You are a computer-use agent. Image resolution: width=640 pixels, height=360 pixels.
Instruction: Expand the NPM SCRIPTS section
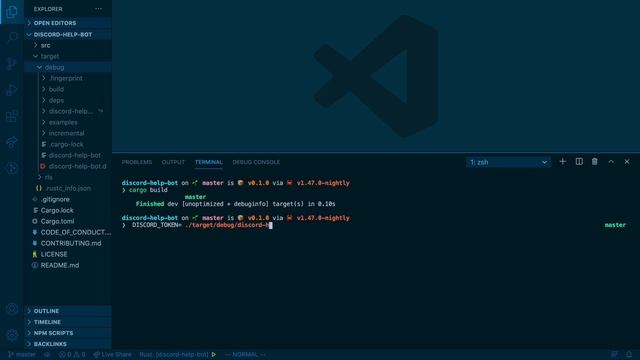point(68,333)
